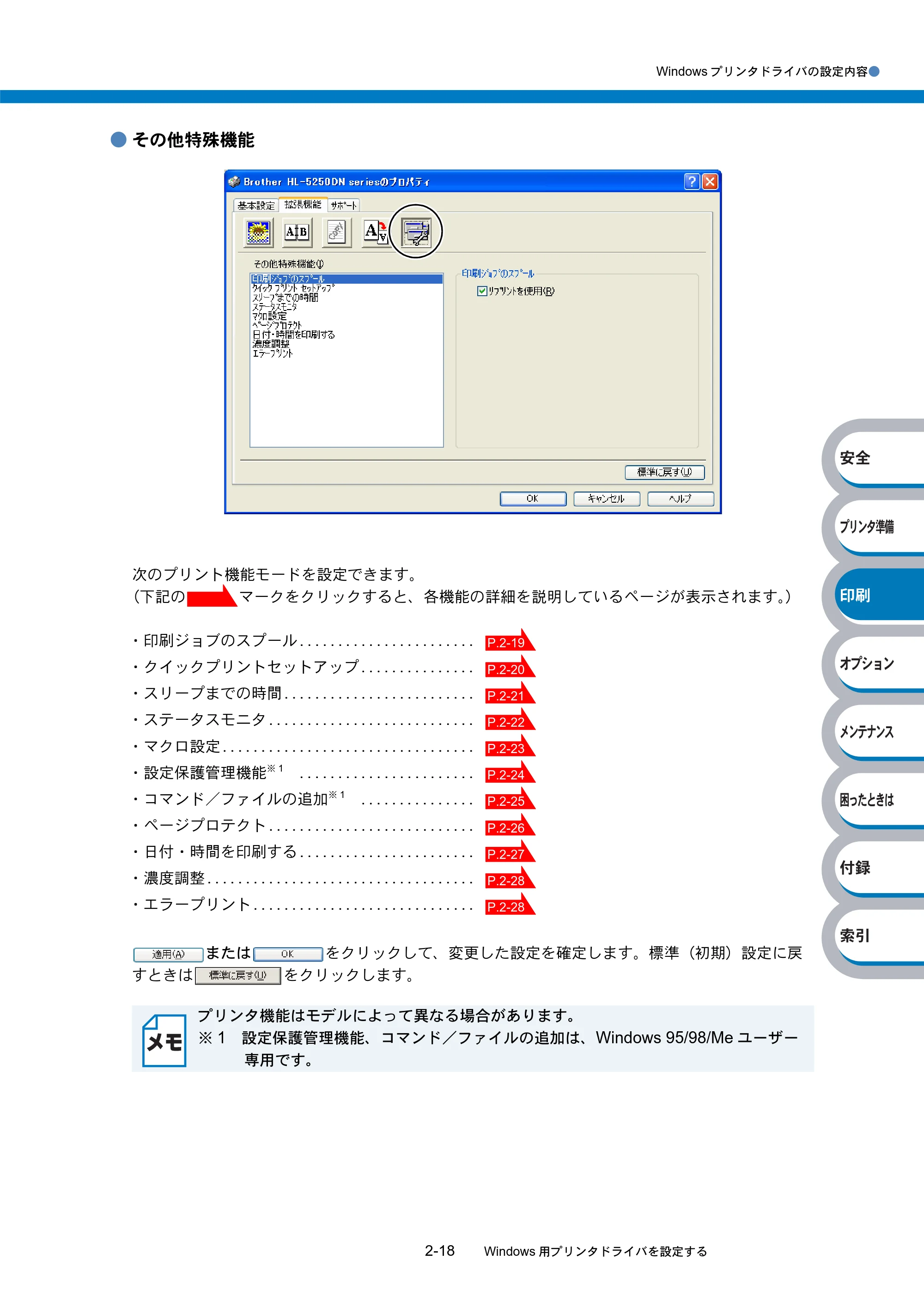
Task: Click the 標準に戻す(U) button in dialog
Action: coord(664,472)
